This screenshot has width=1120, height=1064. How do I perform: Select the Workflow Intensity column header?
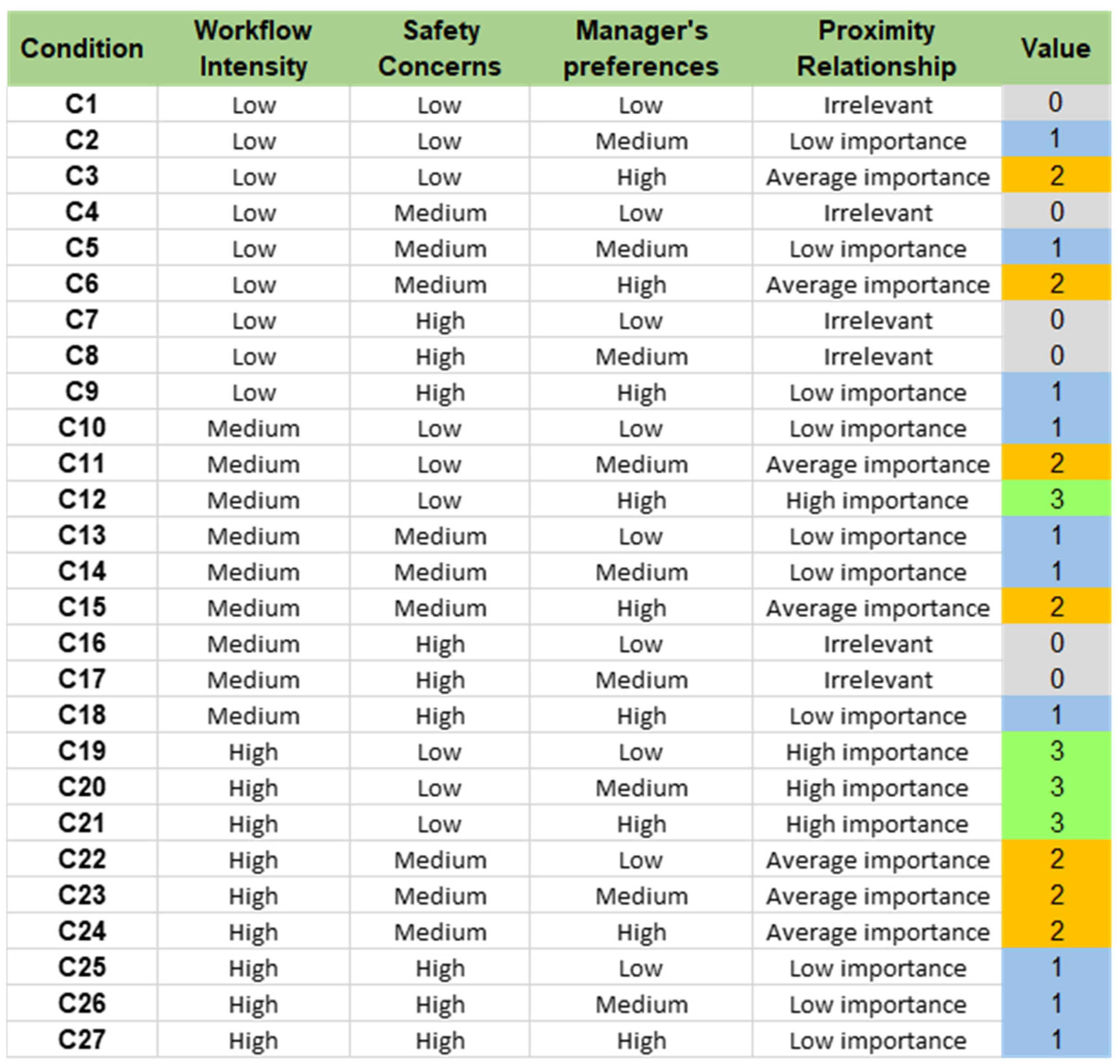click(x=253, y=49)
